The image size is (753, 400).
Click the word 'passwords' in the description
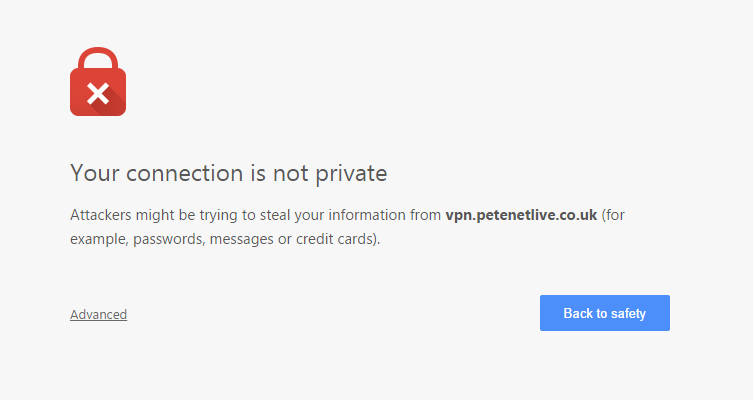(x=168, y=239)
